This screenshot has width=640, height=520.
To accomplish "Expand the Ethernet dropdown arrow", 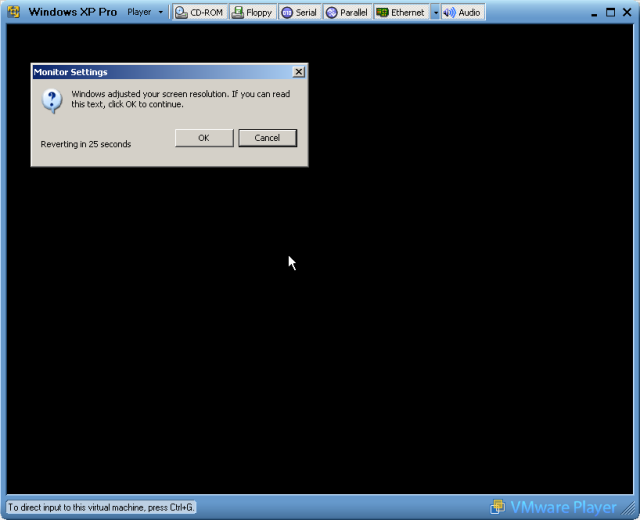I will pos(435,13).
